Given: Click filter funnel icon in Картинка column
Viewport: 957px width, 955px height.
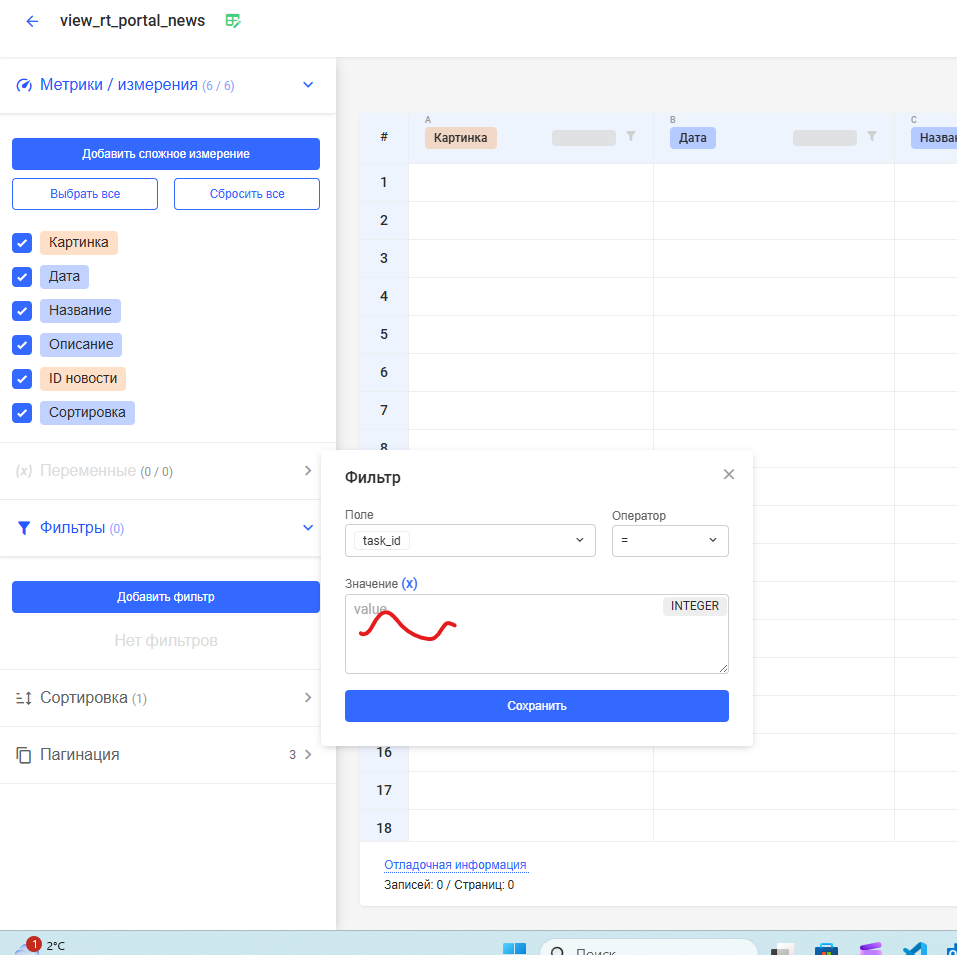Looking at the screenshot, I should tap(630, 137).
